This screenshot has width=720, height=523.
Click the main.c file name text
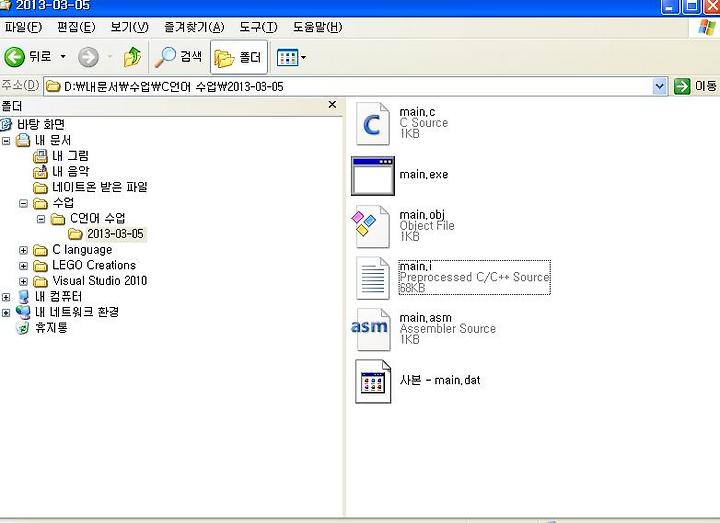pyautogui.click(x=417, y=112)
